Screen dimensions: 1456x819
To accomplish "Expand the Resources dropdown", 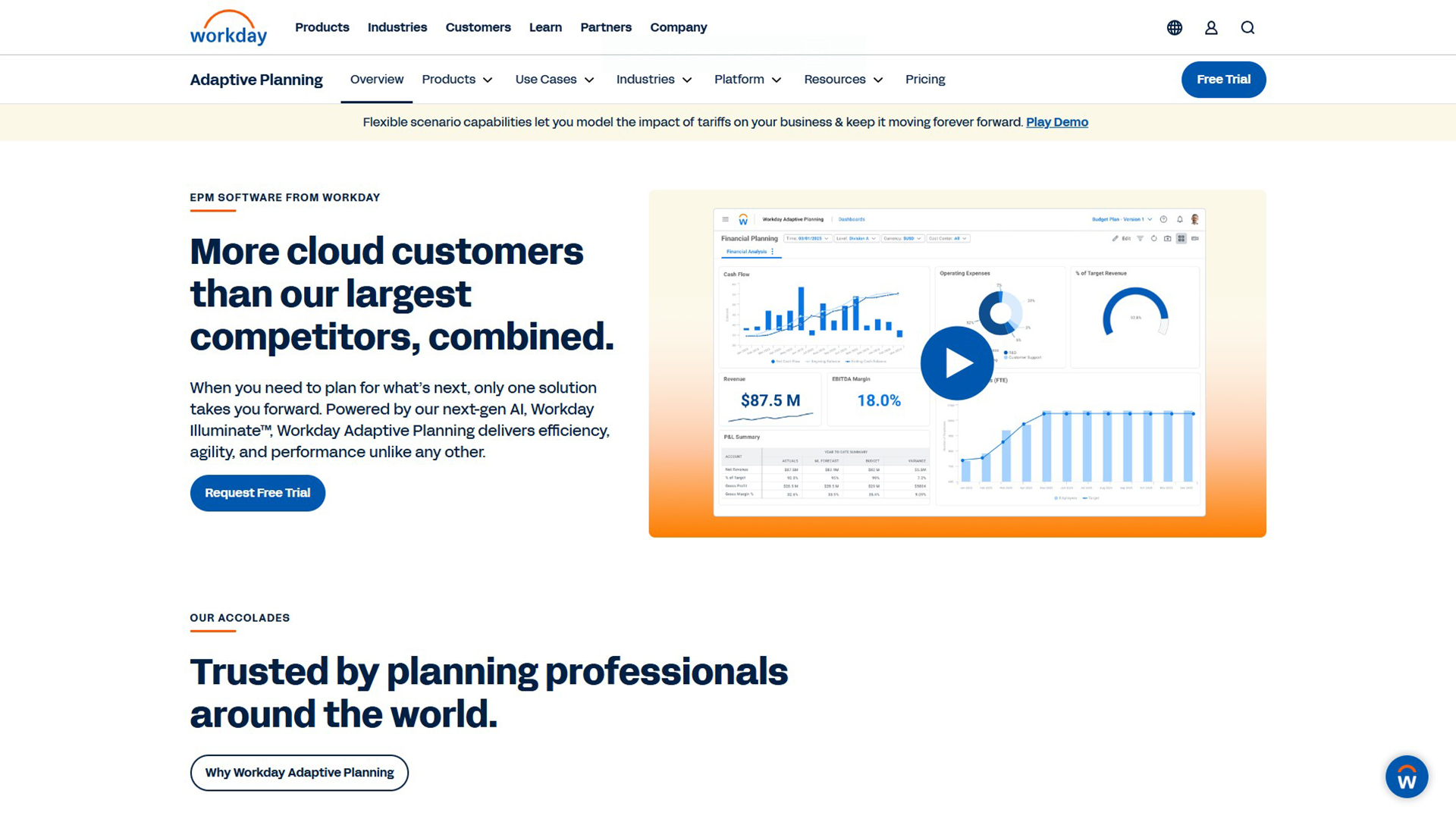I will (x=844, y=79).
